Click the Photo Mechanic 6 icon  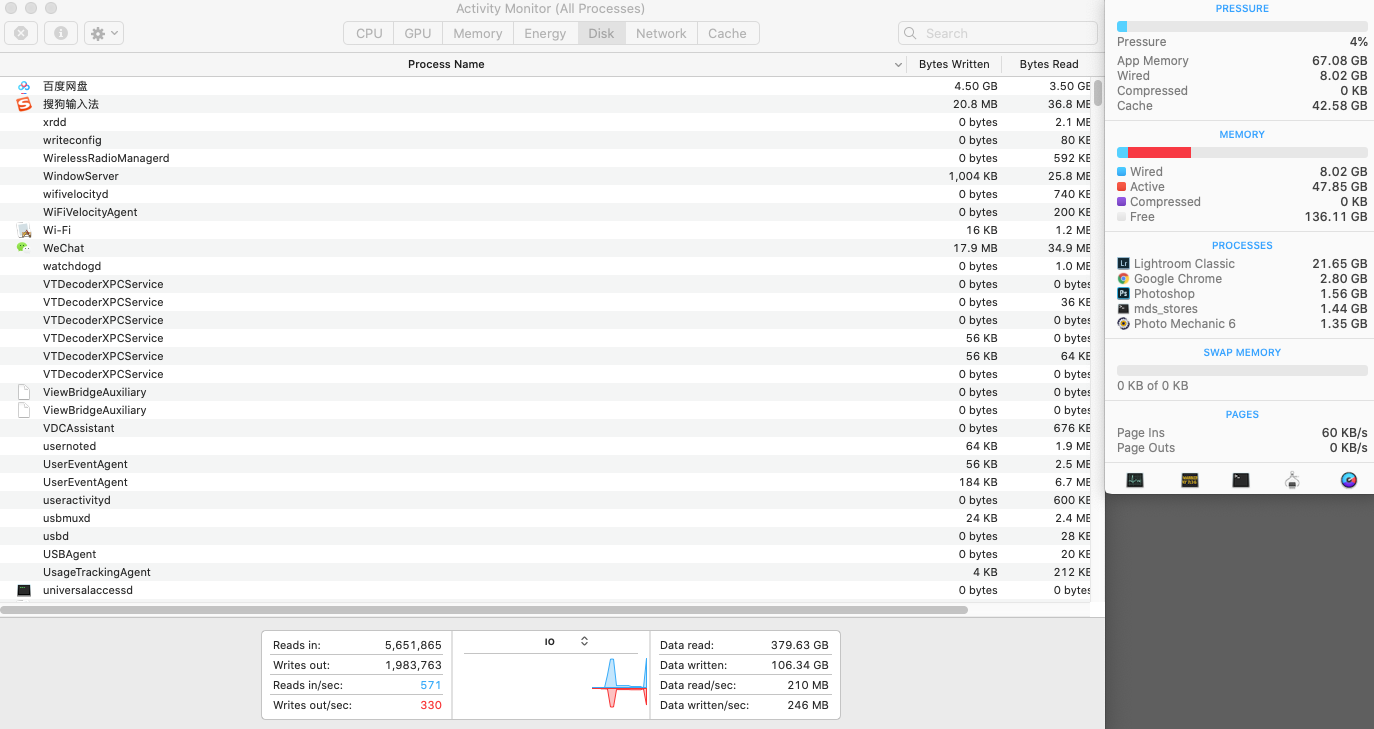click(x=1123, y=324)
